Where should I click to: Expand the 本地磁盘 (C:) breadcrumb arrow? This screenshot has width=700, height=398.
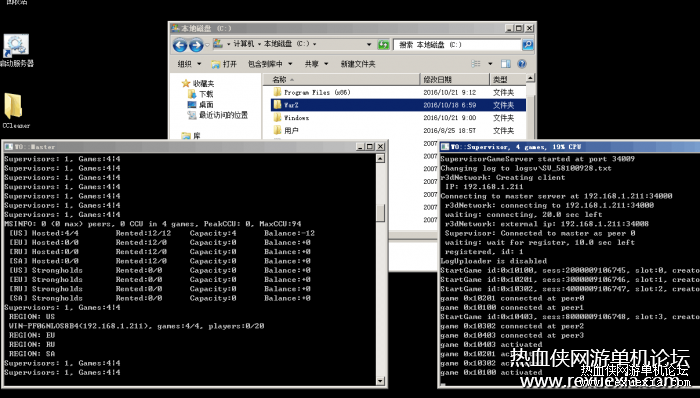click(315, 44)
